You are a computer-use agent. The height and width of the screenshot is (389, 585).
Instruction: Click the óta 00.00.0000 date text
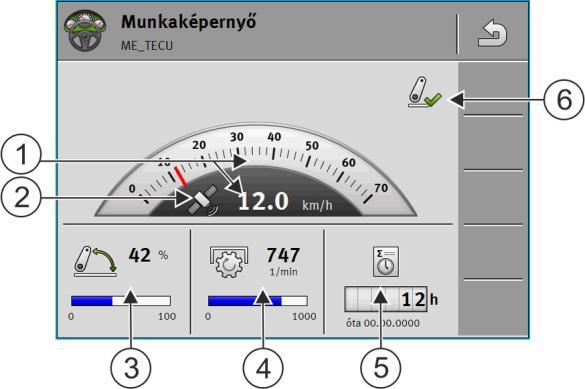click(382, 323)
